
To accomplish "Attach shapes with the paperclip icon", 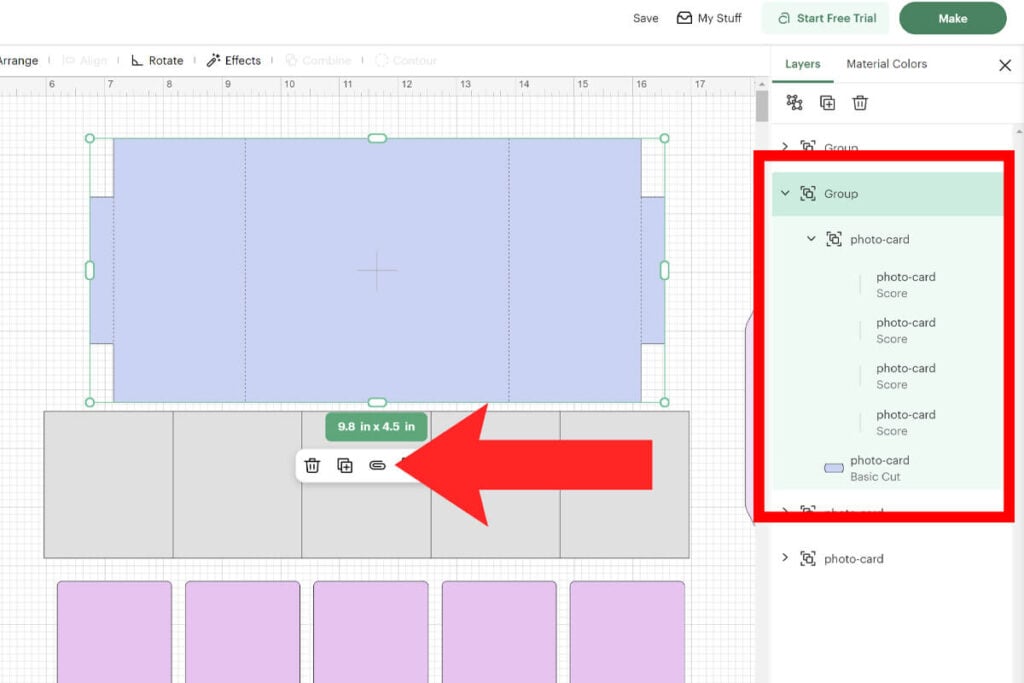I will click(378, 465).
